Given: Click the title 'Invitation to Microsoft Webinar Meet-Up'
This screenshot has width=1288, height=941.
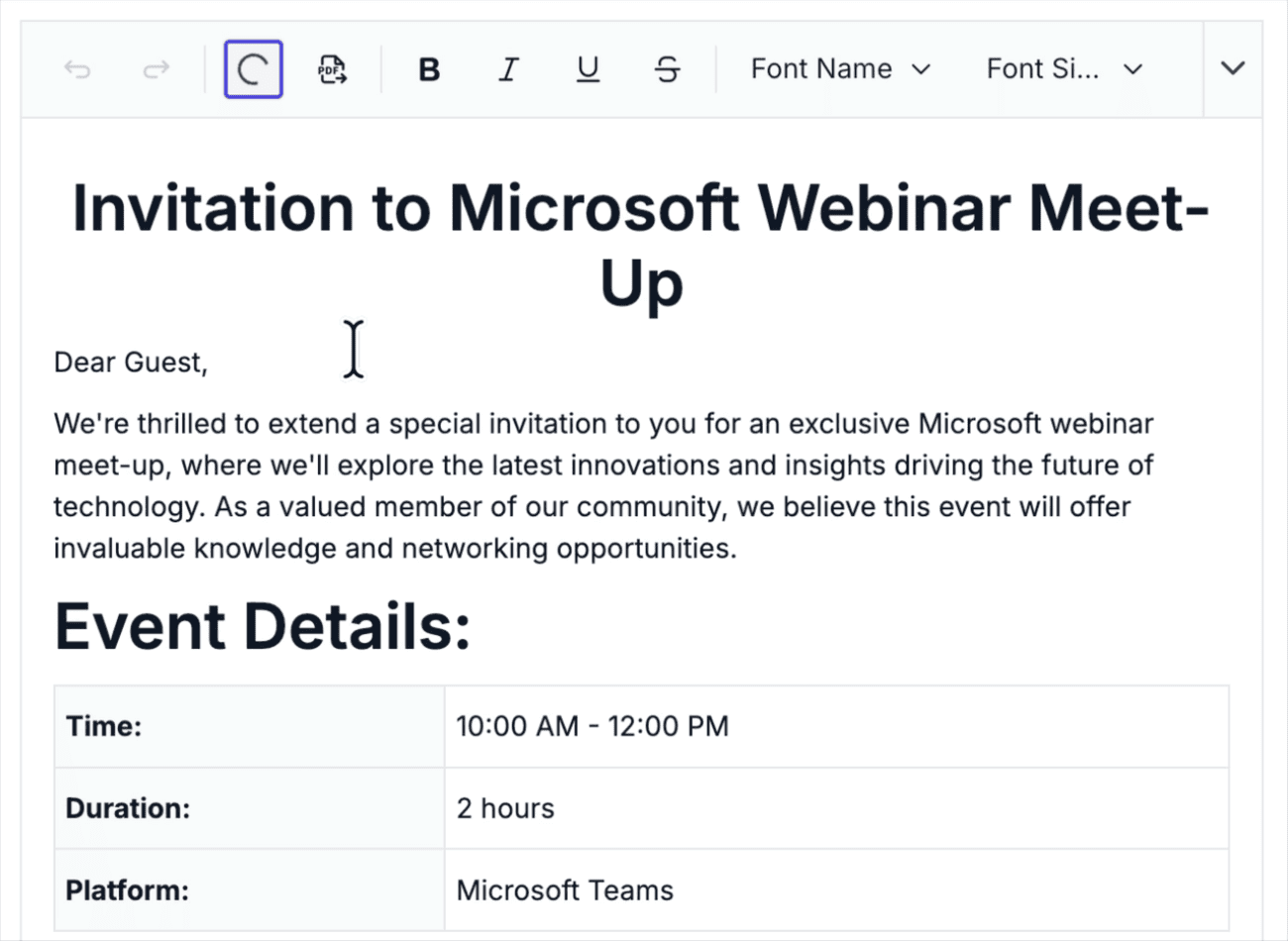Looking at the screenshot, I should tap(641, 246).
